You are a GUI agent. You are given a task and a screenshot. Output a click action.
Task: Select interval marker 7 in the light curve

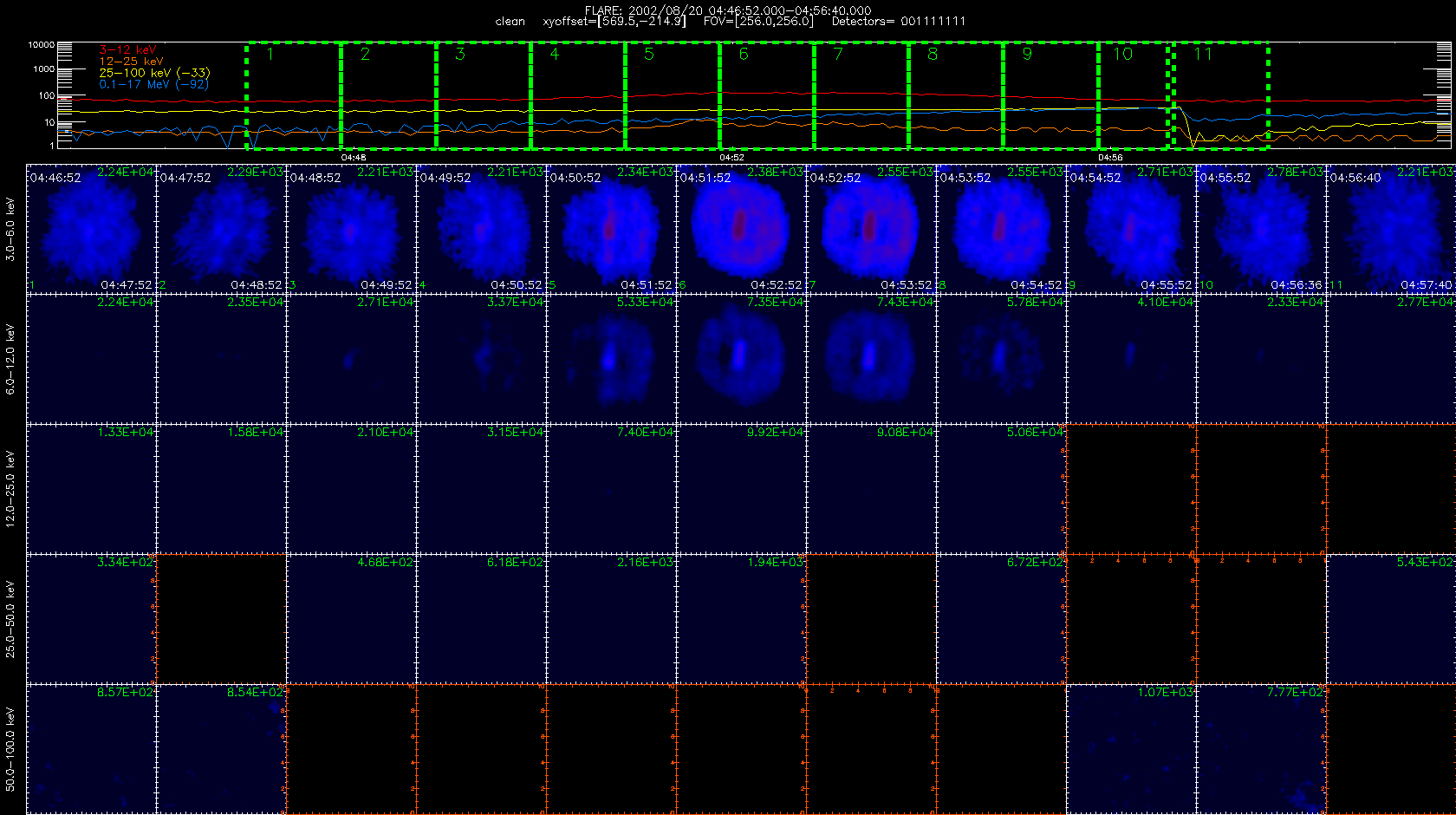(837, 54)
